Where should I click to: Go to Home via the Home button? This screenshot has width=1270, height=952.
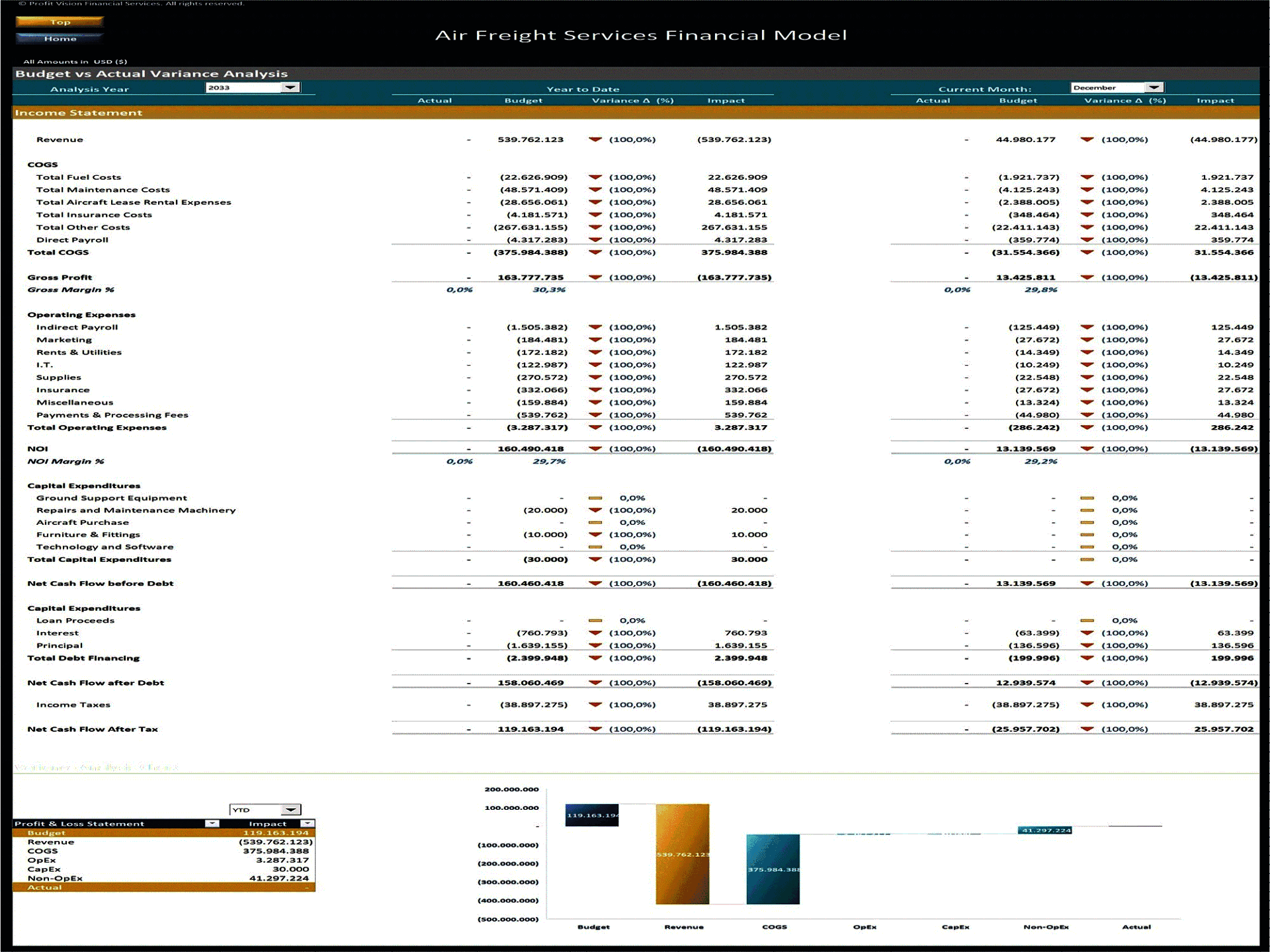(x=60, y=38)
